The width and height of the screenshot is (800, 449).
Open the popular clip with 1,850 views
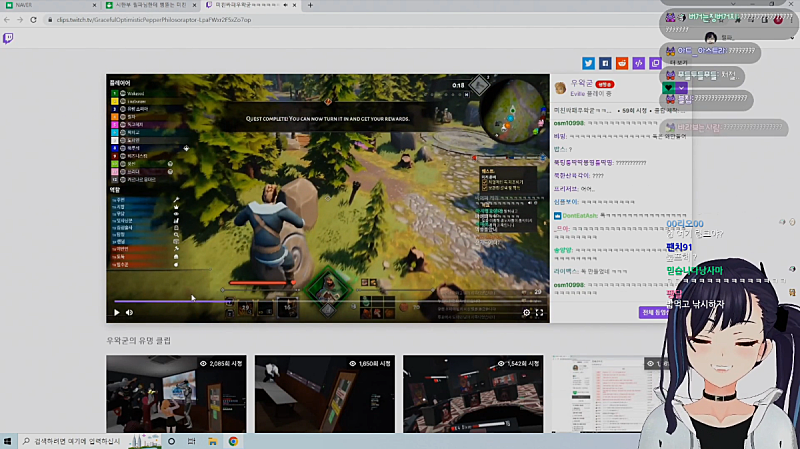(x=324, y=394)
